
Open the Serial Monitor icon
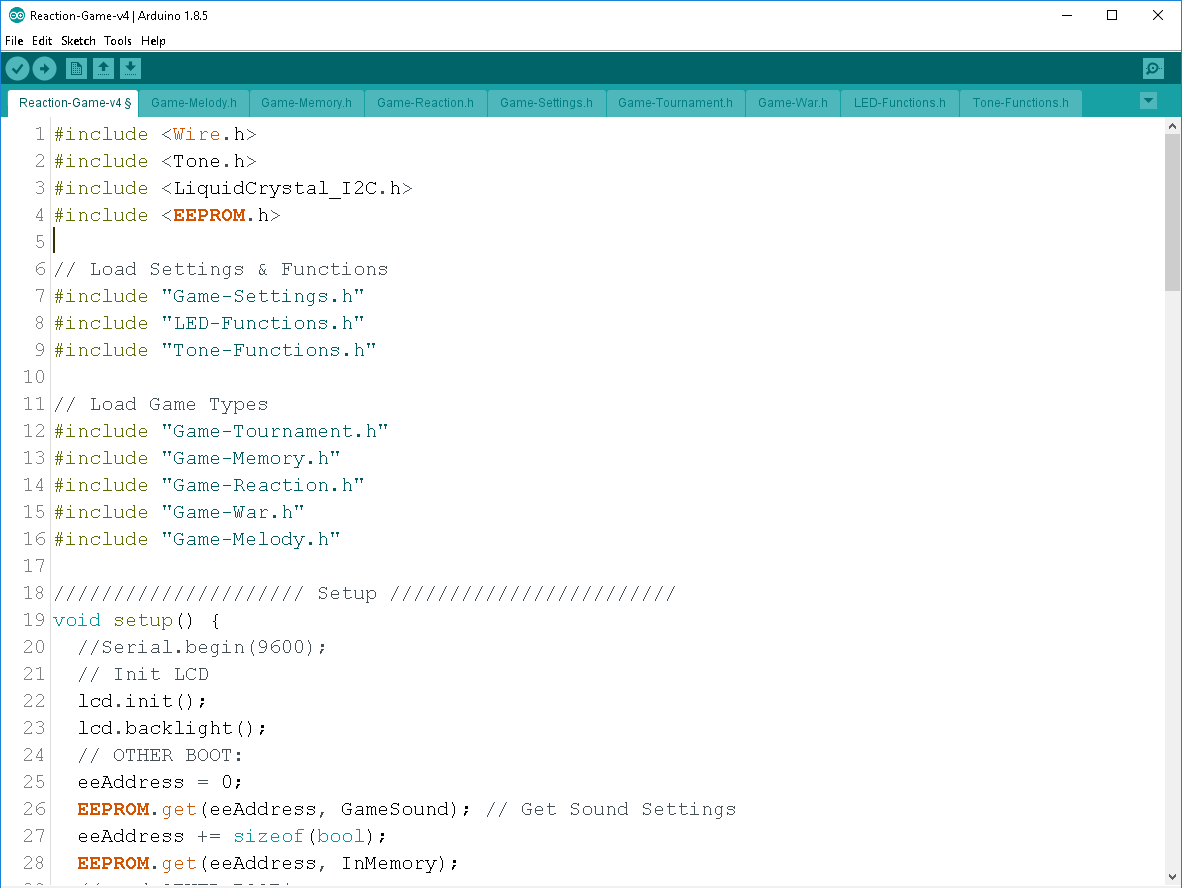[x=1153, y=68]
